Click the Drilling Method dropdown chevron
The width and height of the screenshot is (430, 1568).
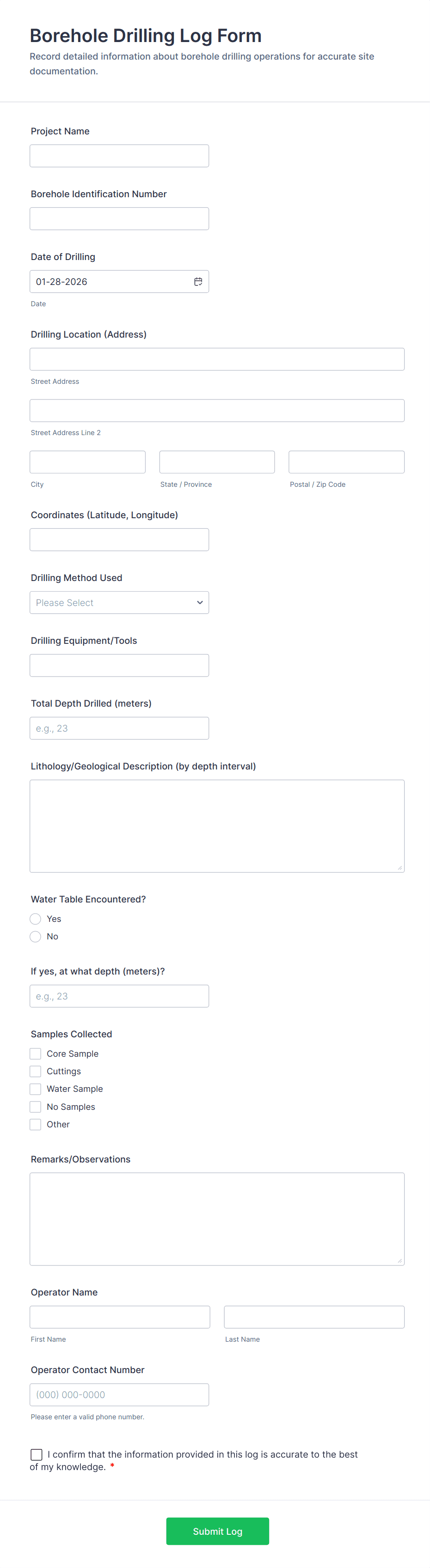point(200,602)
